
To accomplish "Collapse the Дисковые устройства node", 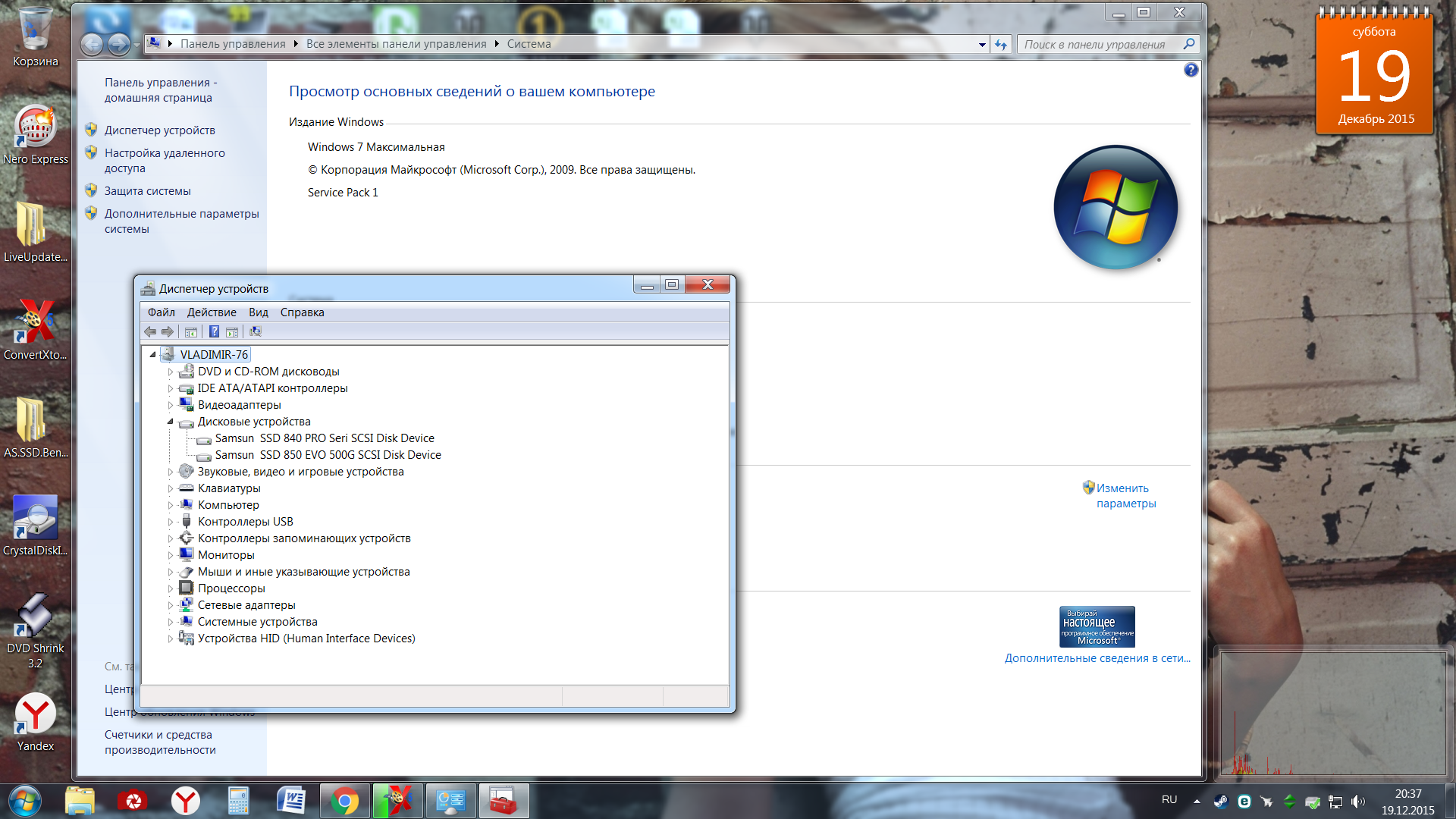I will pyautogui.click(x=171, y=422).
